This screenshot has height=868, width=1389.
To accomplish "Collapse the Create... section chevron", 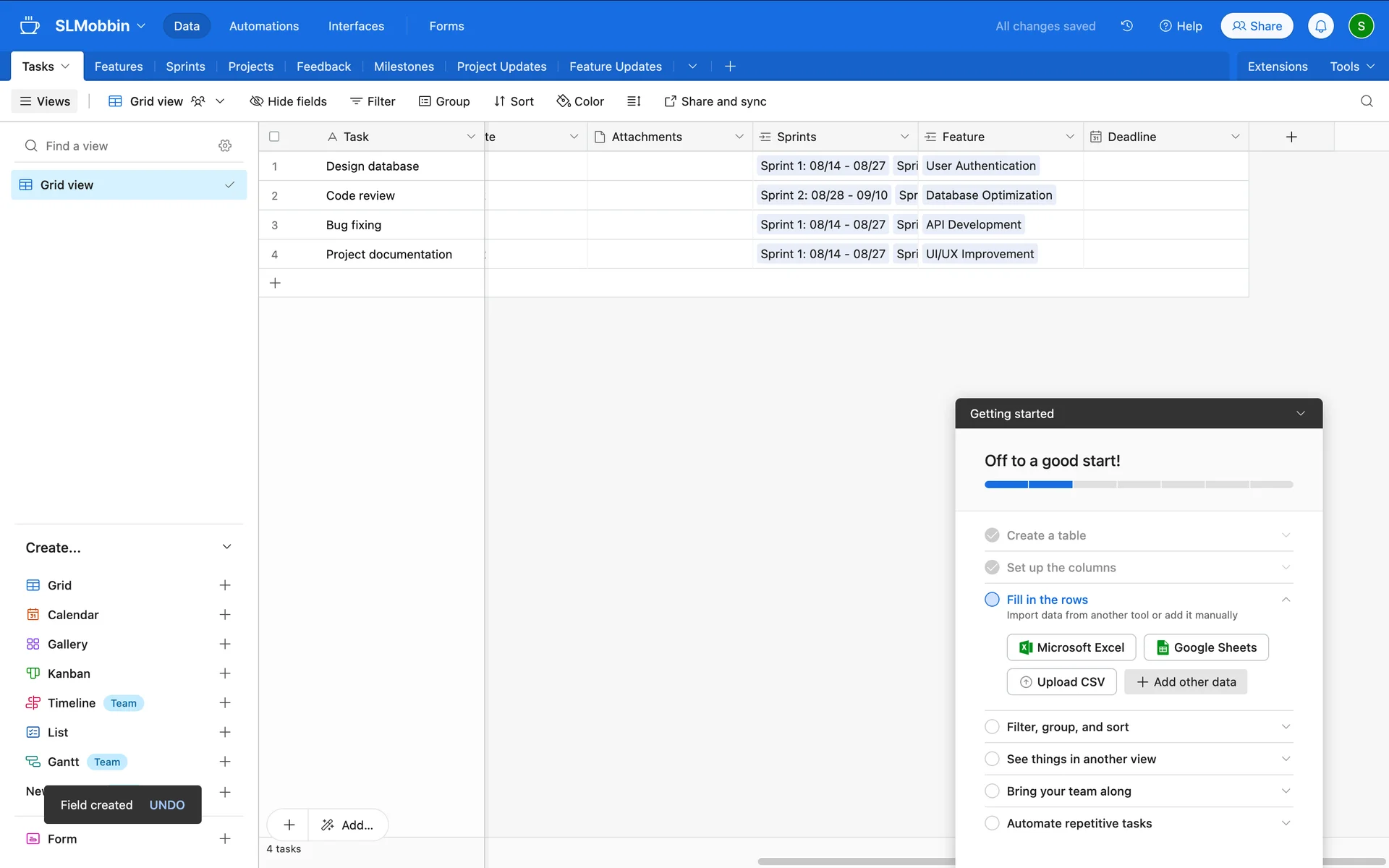I will coord(226,548).
